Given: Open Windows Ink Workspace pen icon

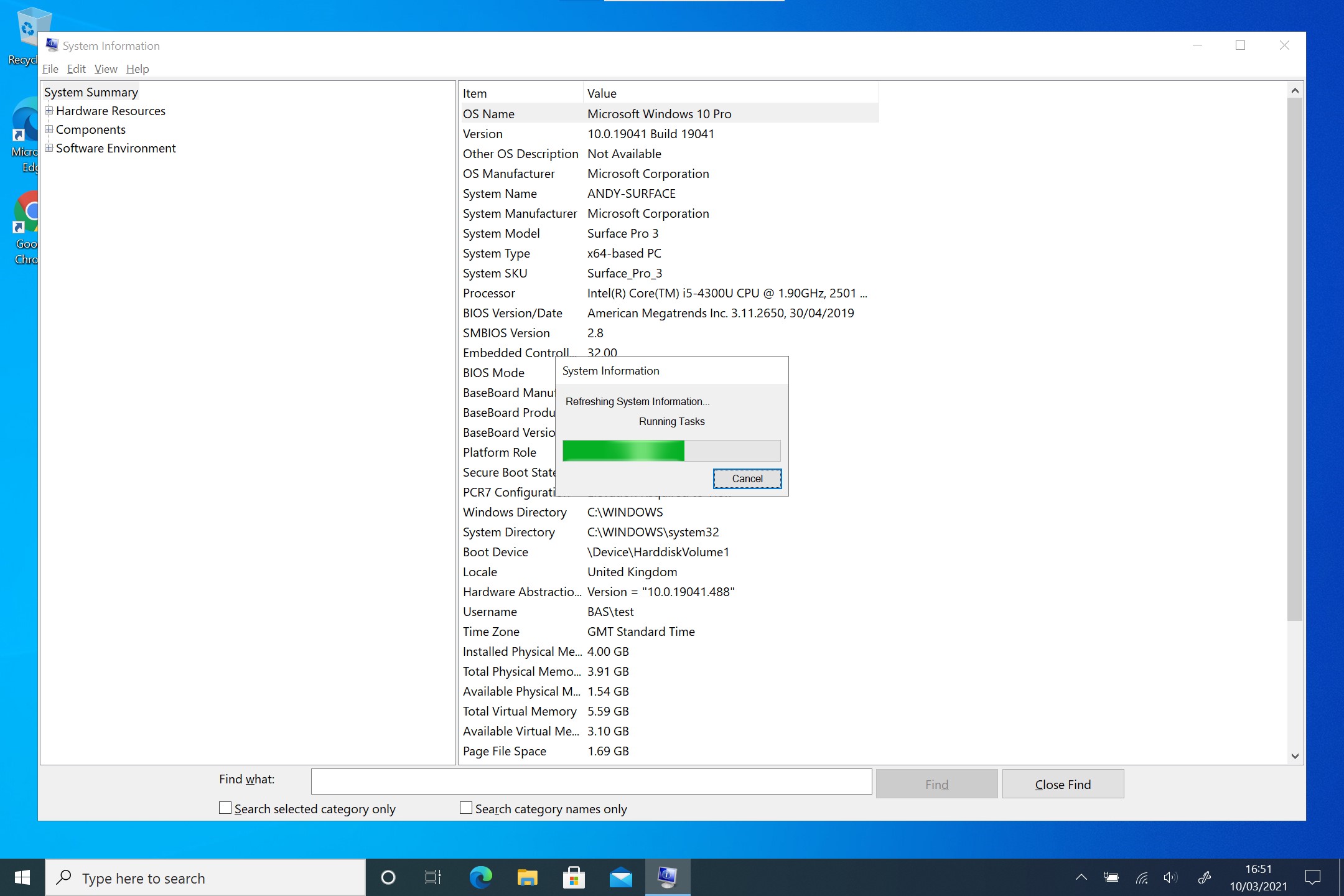Looking at the screenshot, I should tap(1205, 877).
